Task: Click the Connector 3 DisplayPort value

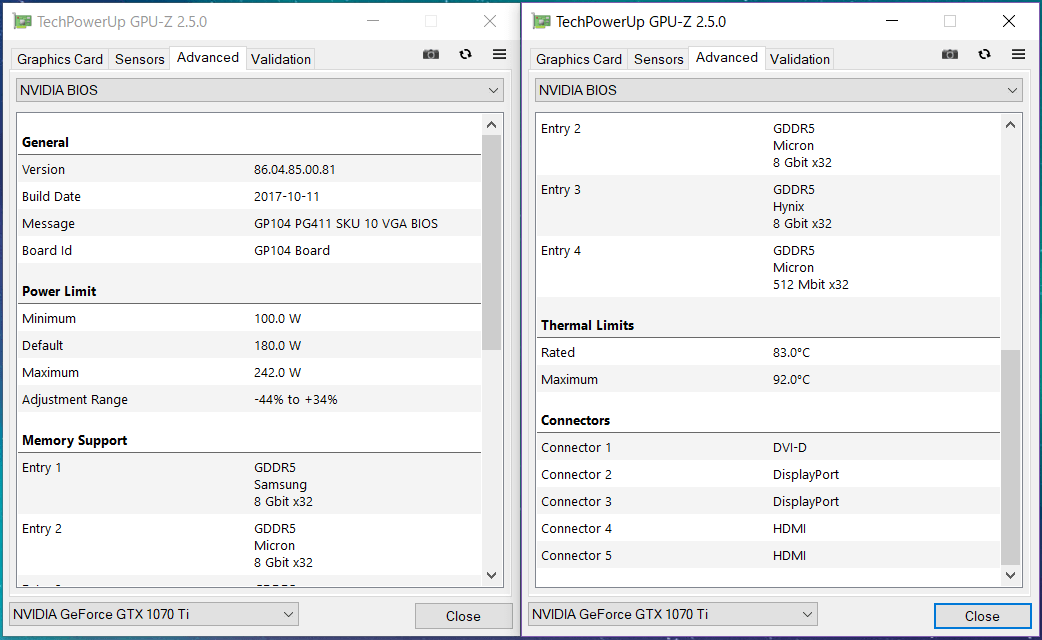Action: point(805,502)
